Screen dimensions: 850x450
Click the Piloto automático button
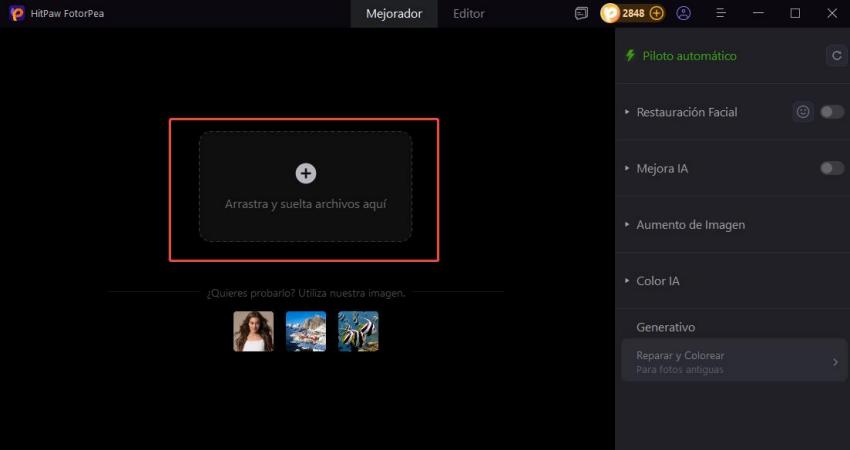point(688,56)
